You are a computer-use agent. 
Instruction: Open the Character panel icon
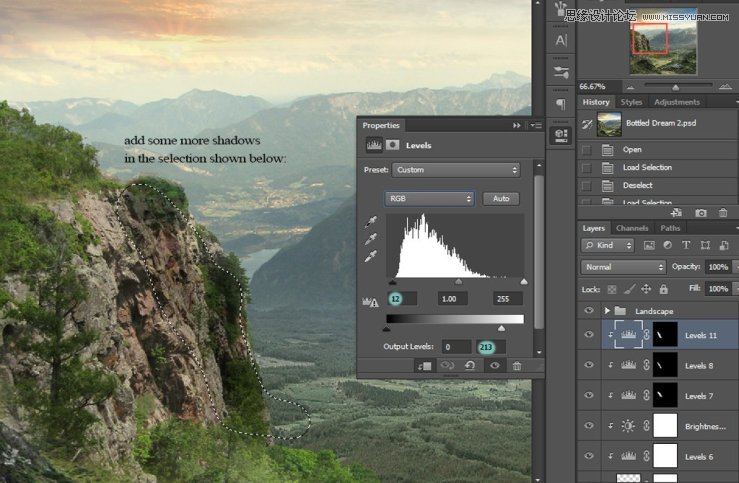tap(561, 40)
